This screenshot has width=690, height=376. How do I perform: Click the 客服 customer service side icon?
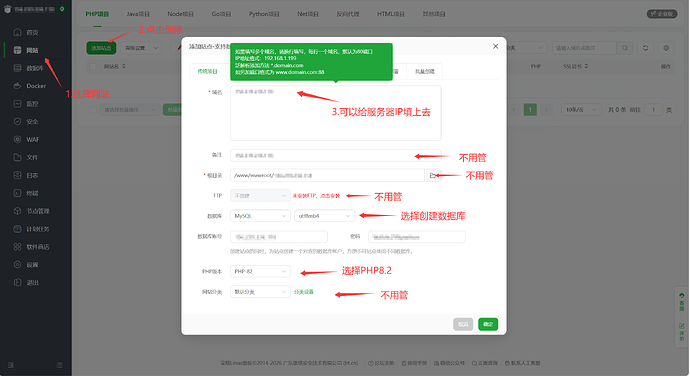pyautogui.click(x=682, y=302)
